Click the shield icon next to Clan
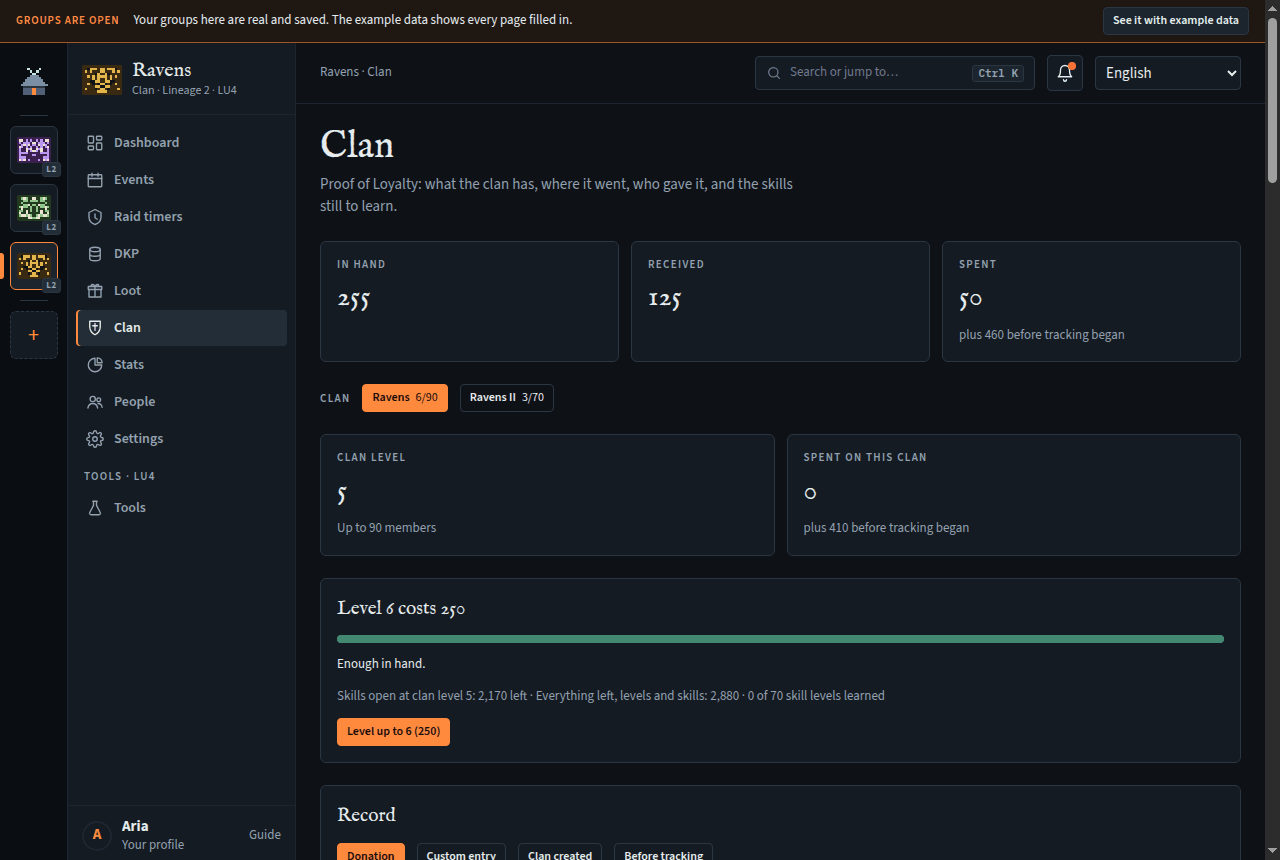This screenshot has width=1280, height=860. [x=95, y=328]
